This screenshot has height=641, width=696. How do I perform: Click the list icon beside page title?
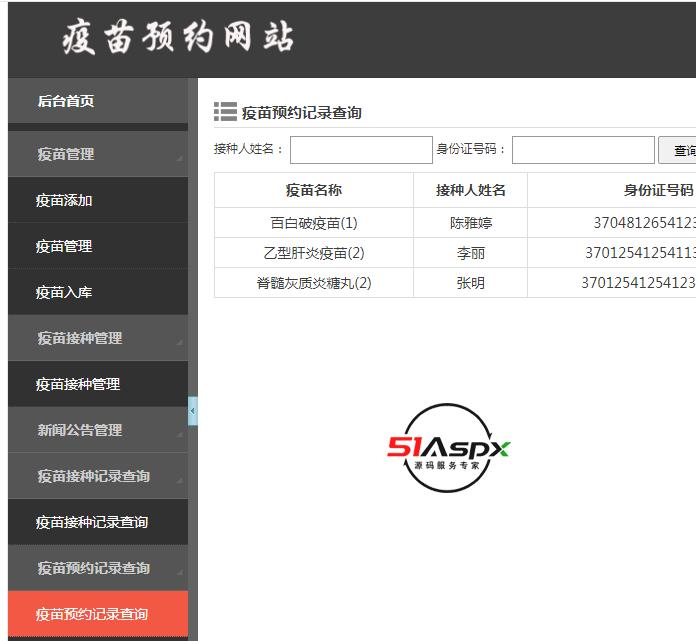(225, 111)
